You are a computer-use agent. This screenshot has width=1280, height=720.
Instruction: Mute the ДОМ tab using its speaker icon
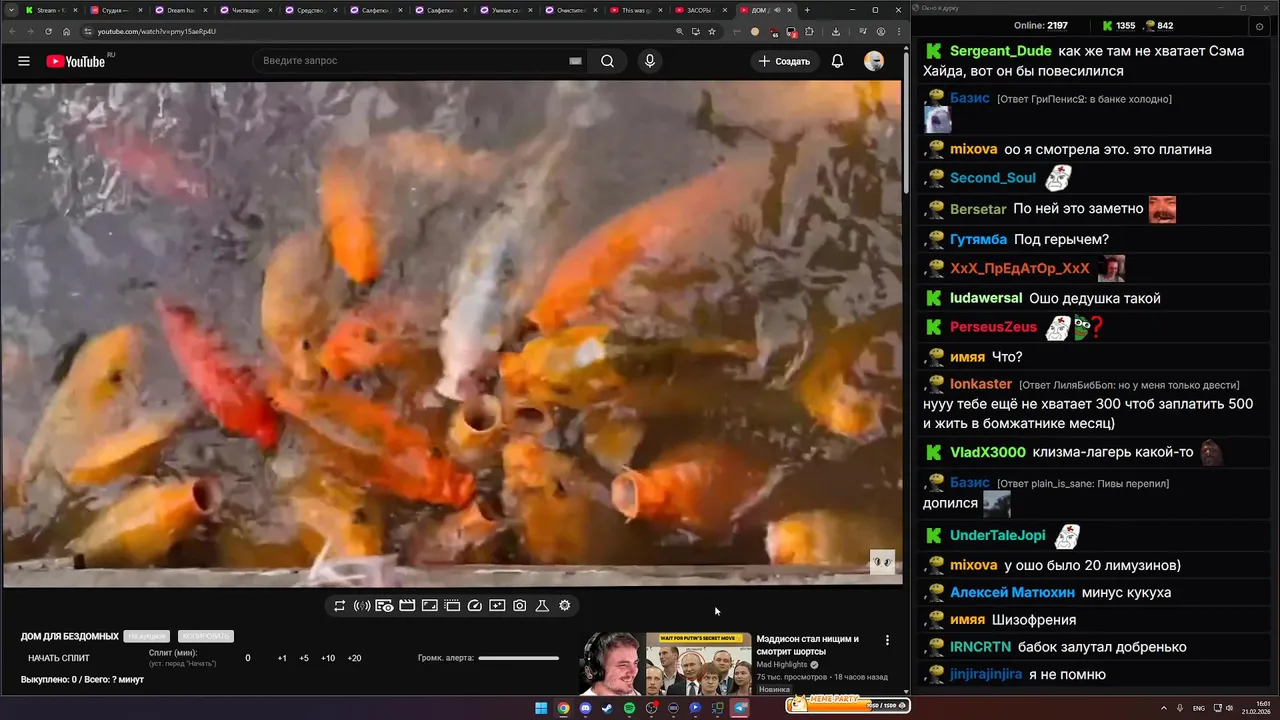(776, 10)
